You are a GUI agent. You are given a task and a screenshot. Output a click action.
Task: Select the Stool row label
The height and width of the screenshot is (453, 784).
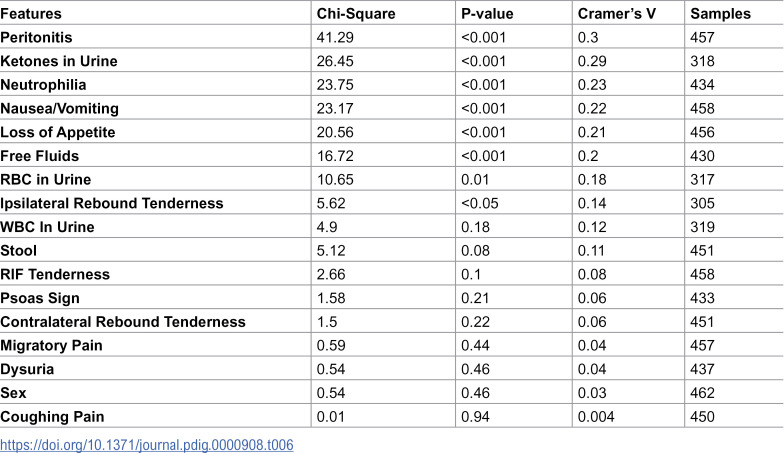(18, 250)
